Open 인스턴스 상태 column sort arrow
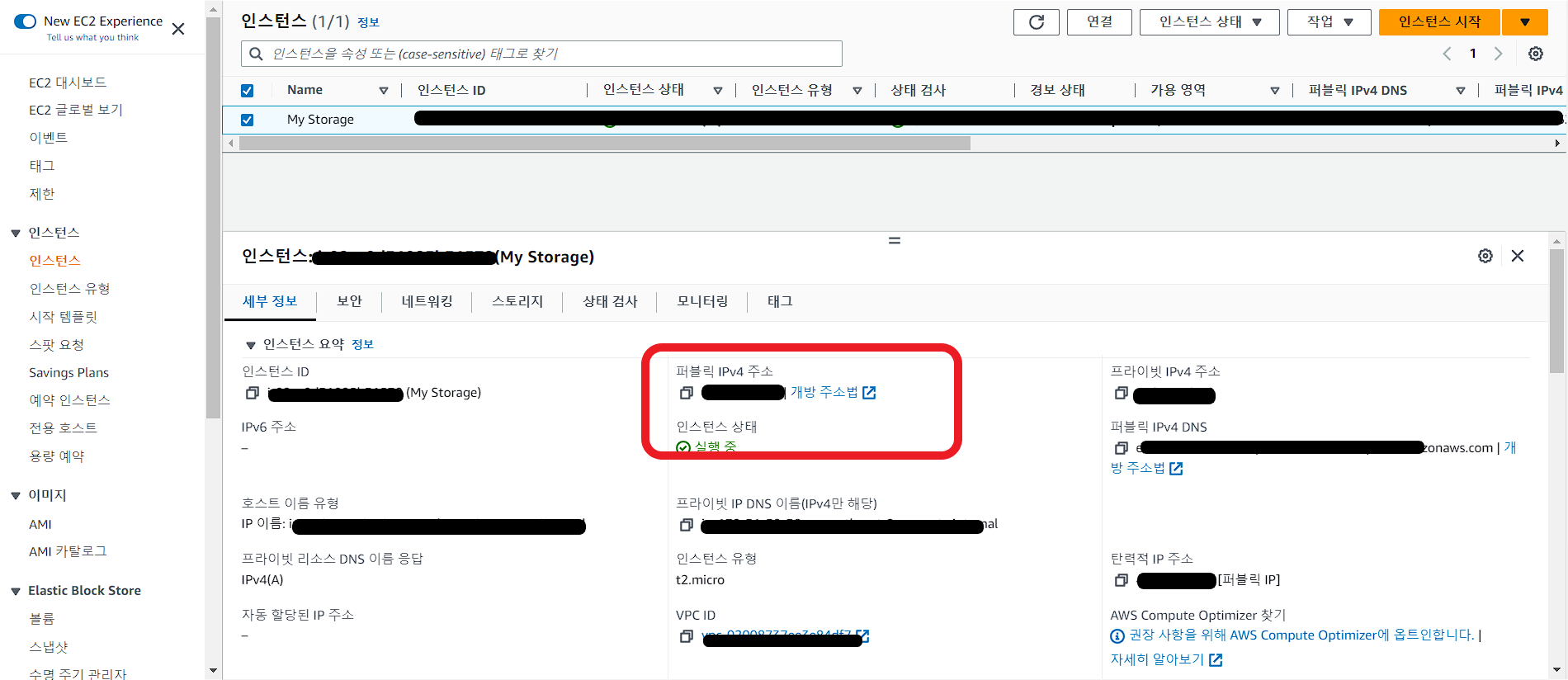Screen dimensions: 1568x680 pos(718,91)
